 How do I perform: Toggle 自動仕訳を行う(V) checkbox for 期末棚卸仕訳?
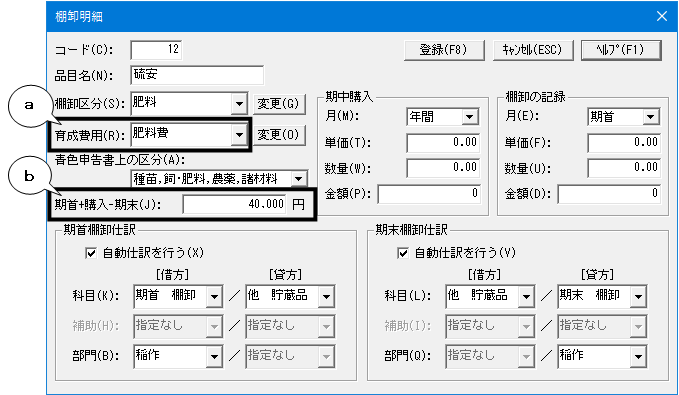coord(403,253)
